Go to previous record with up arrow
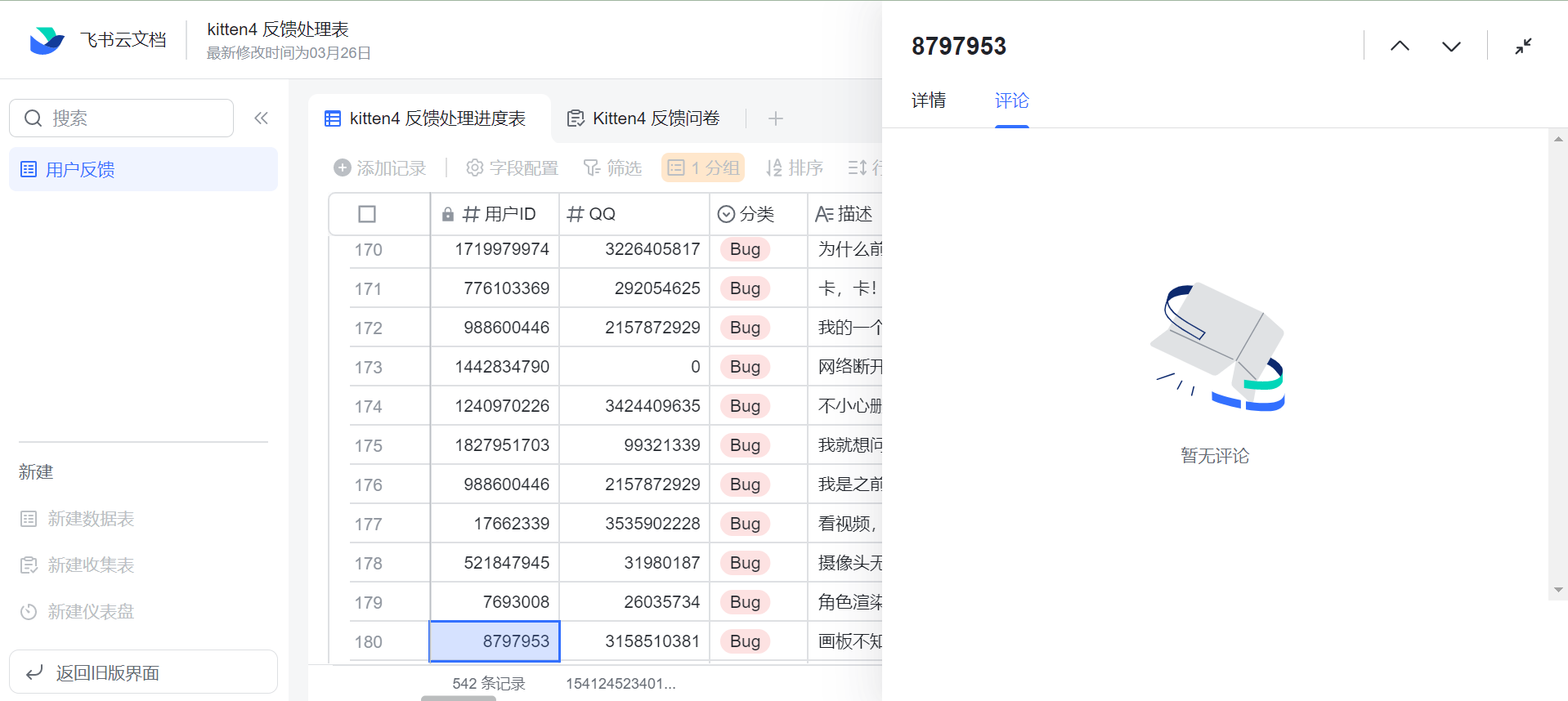This screenshot has height=701, width=1568. pyautogui.click(x=1400, y=47)
